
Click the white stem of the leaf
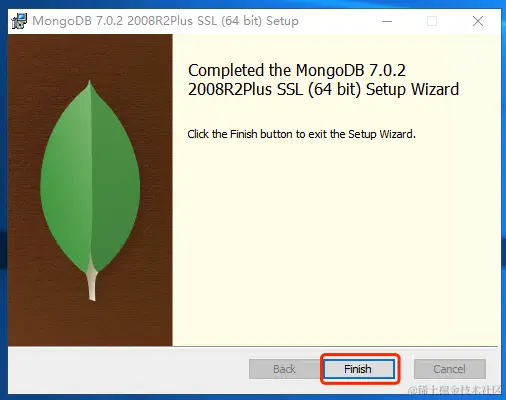[x=92, y=283]
